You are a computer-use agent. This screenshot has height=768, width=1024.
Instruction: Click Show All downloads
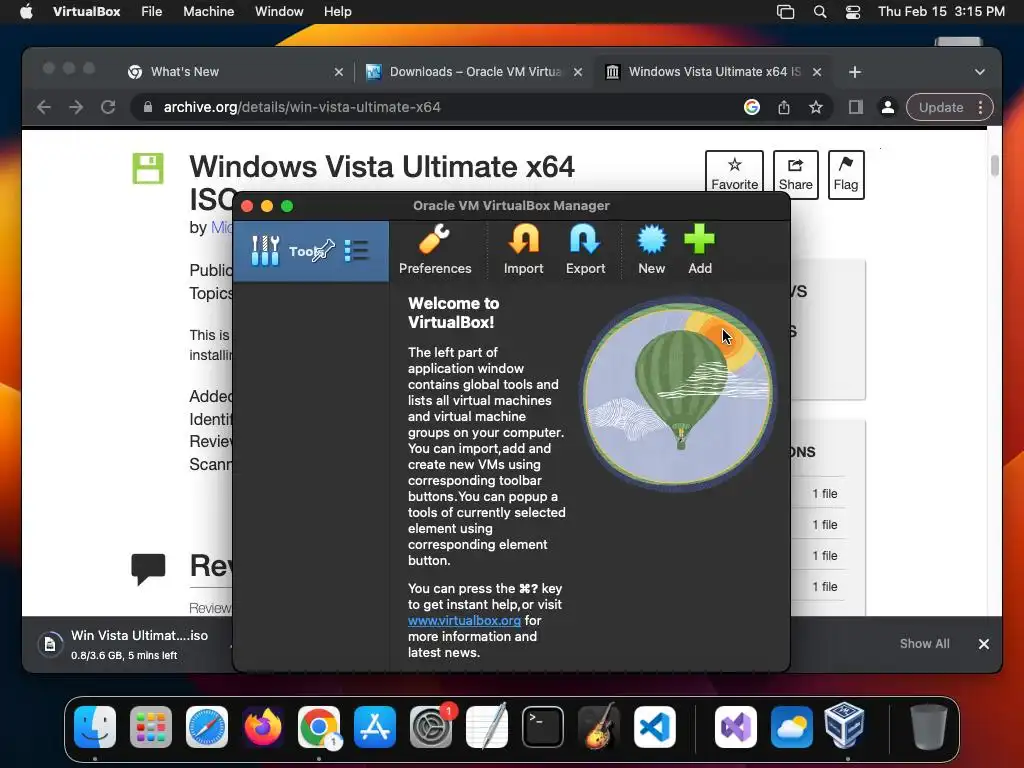point(924,643)
